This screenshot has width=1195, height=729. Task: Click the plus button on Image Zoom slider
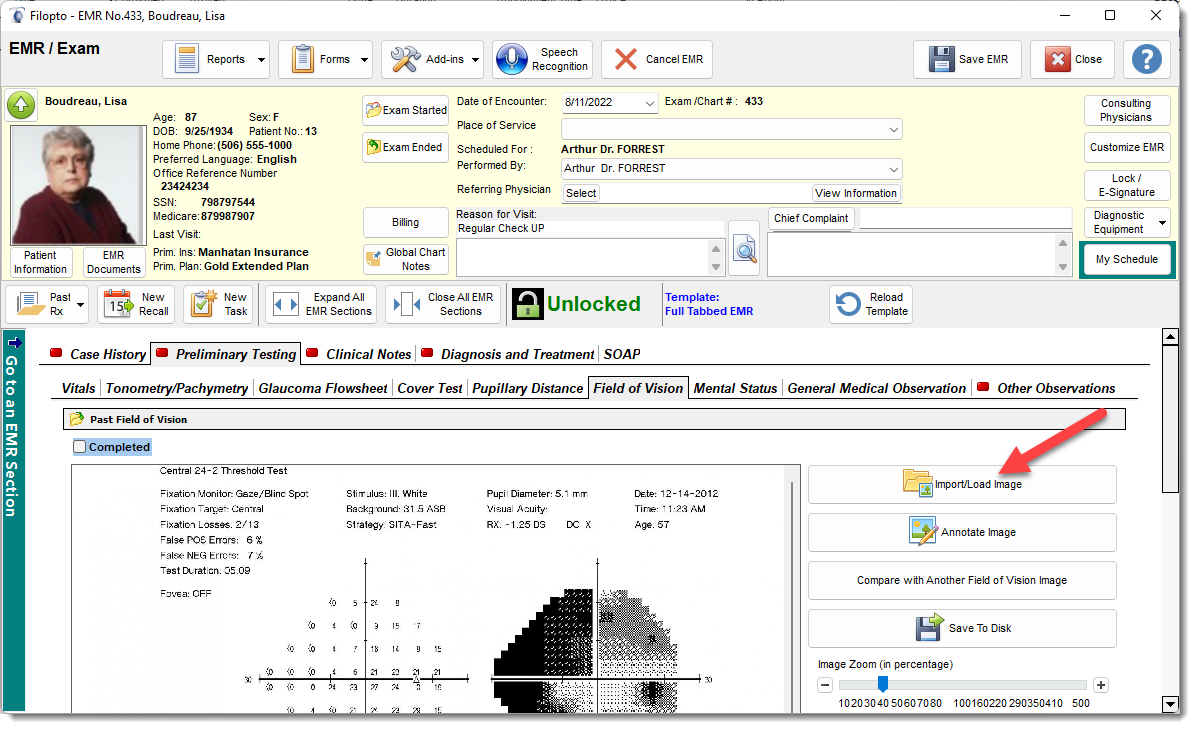[1100, 685]
